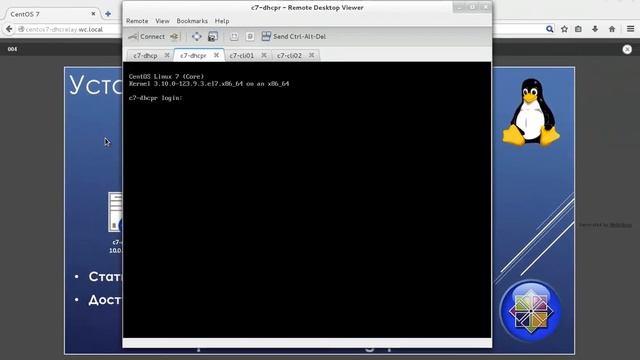This screenshot has width=640, height=360.
Task: Click the Tux penguin image on slide
Action: click(531, 112)
